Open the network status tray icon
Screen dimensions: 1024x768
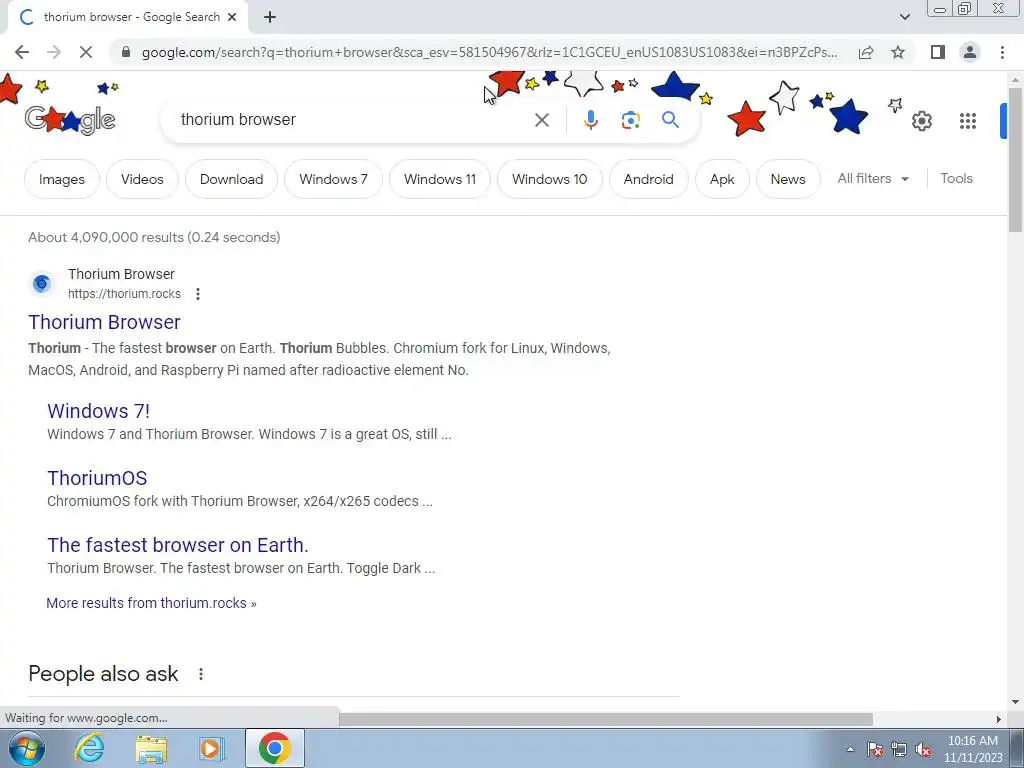899,750
